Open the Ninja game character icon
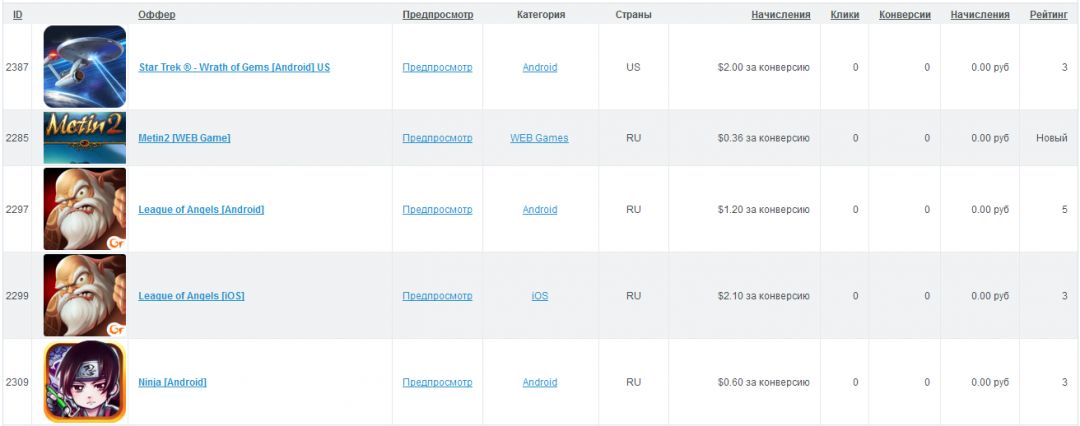This screenshot has width=1080, height=426. 85,382
